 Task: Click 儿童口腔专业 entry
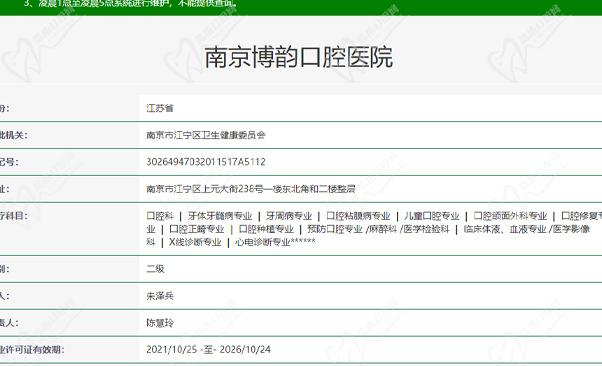pos(432,216)
